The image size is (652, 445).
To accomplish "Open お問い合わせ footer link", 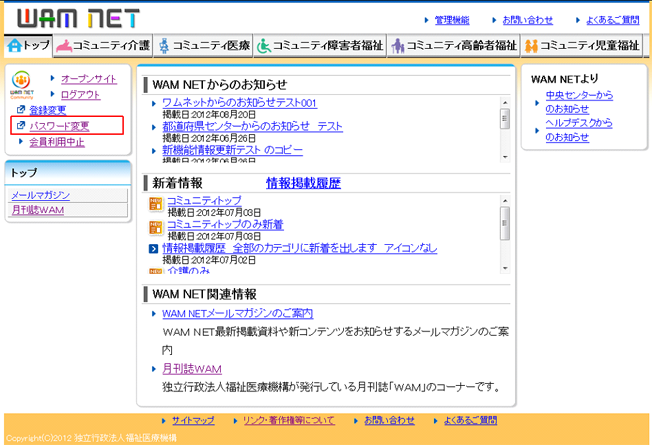I will 389,420.
